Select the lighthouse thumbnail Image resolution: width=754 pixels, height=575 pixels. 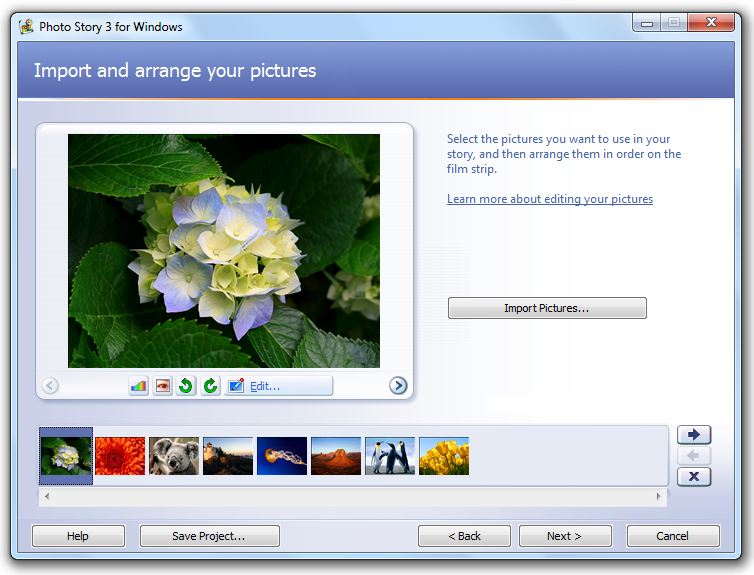point(228,456)
